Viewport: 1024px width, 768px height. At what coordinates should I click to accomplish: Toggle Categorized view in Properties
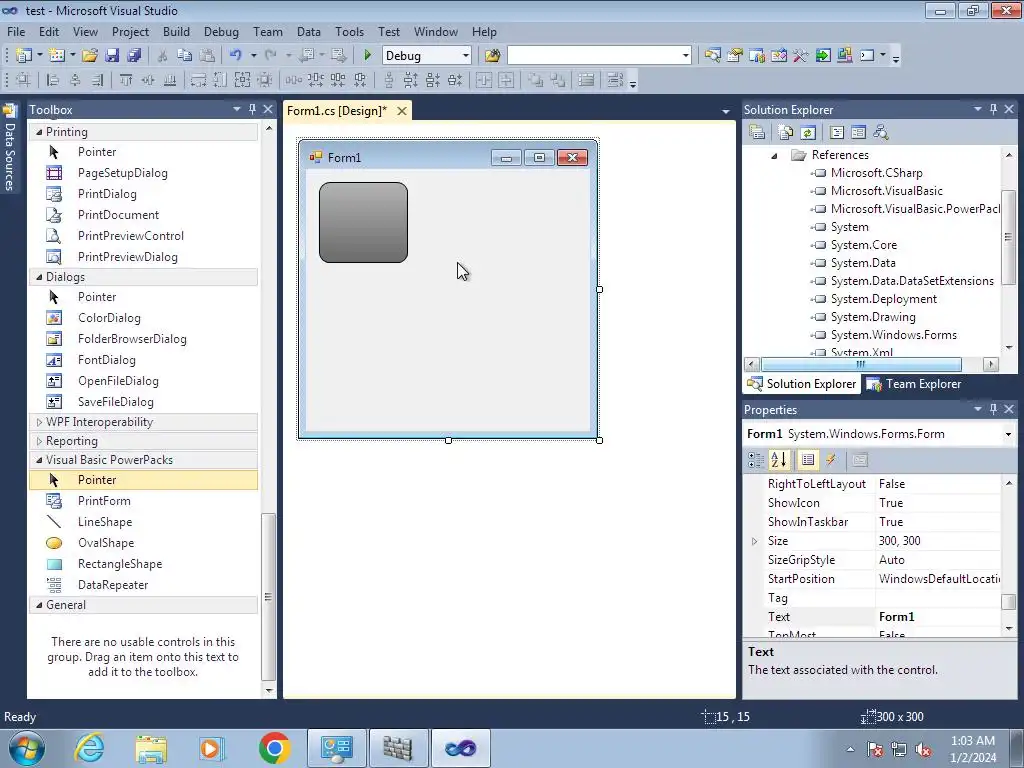tap(756, 460)
